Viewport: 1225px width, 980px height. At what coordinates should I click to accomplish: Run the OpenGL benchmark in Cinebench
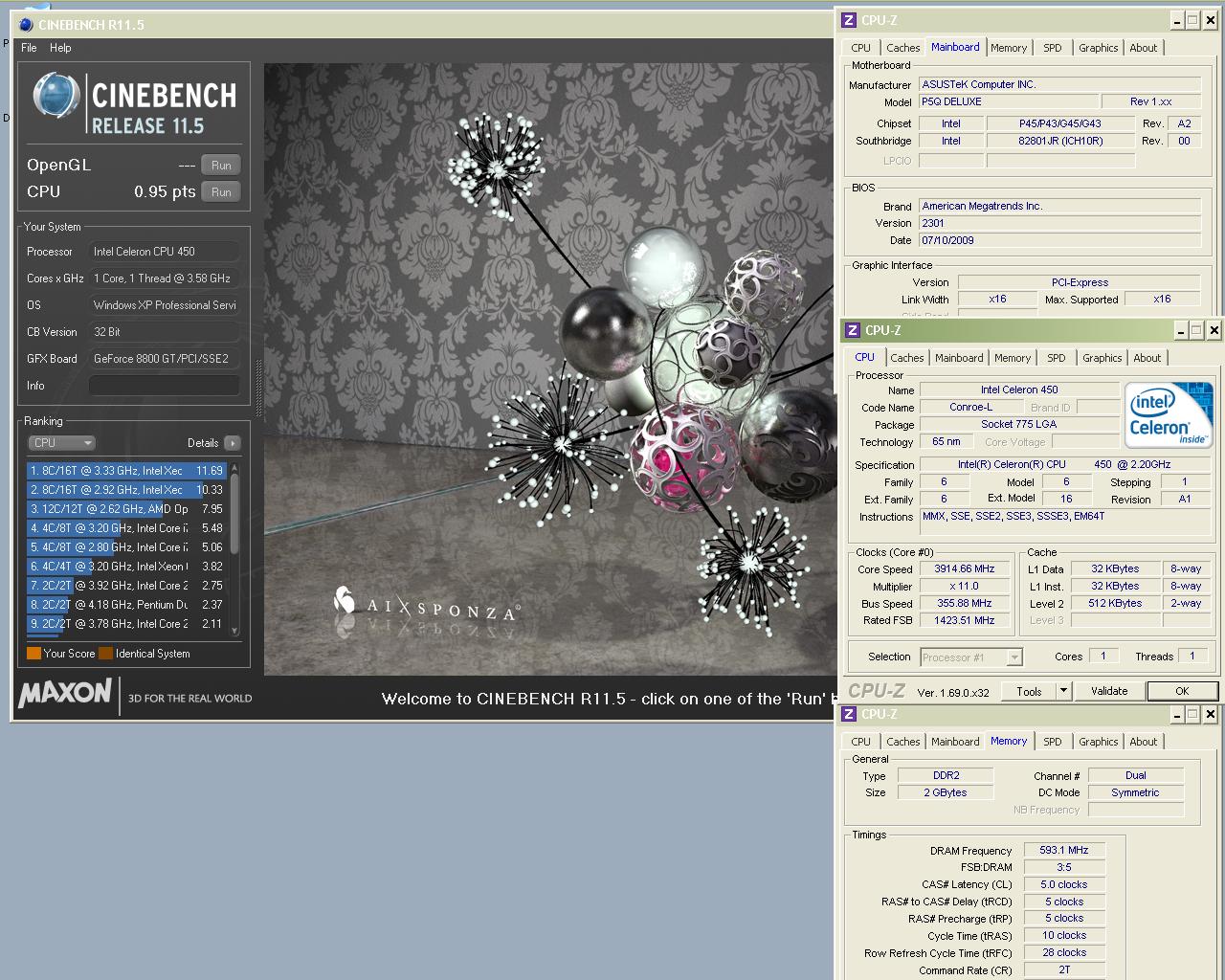221,165
